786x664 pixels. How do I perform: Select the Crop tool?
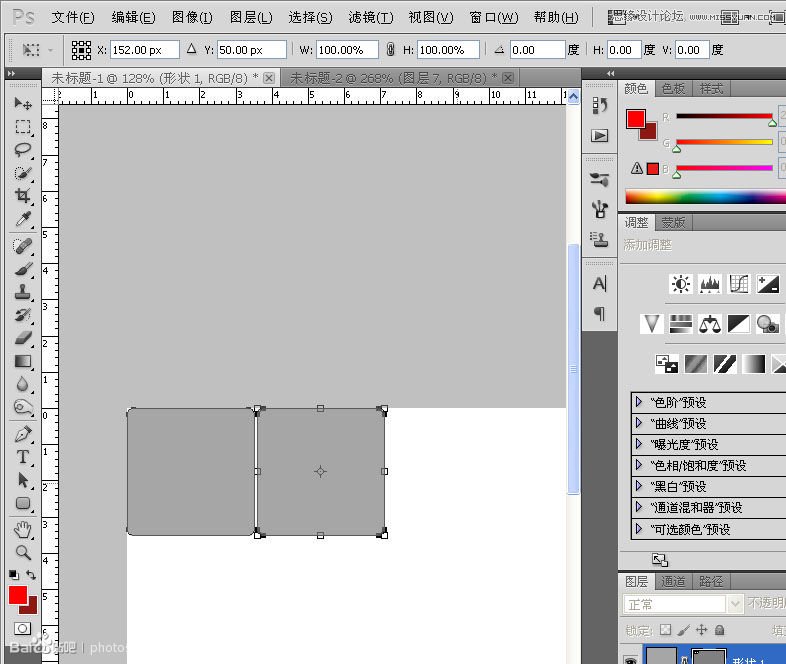pos(22,196)
